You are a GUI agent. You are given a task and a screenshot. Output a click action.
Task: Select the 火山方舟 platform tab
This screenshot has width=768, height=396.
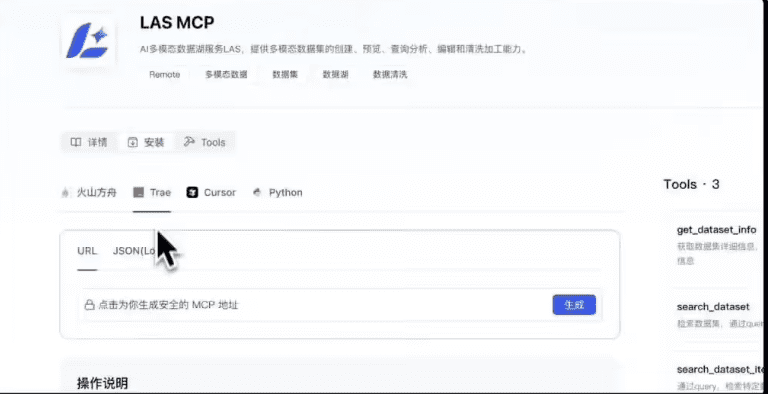90,193
